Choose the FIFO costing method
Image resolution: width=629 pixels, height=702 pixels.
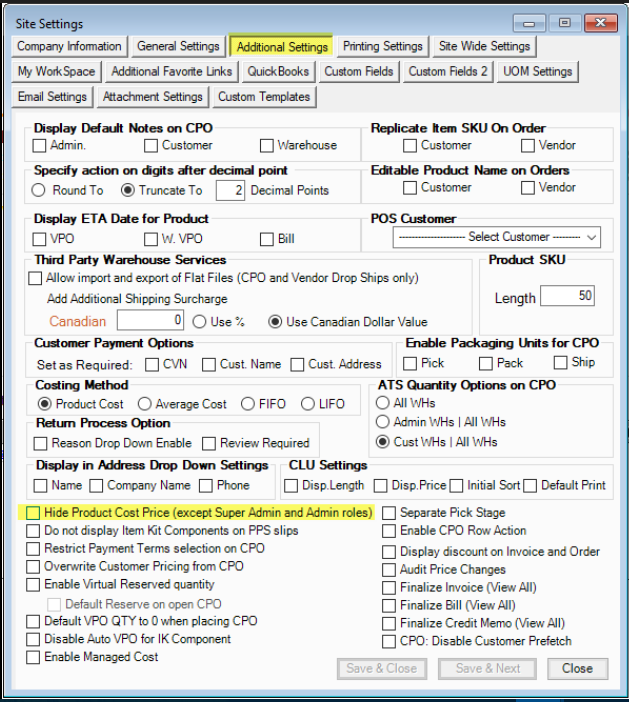tap(245, 404)
